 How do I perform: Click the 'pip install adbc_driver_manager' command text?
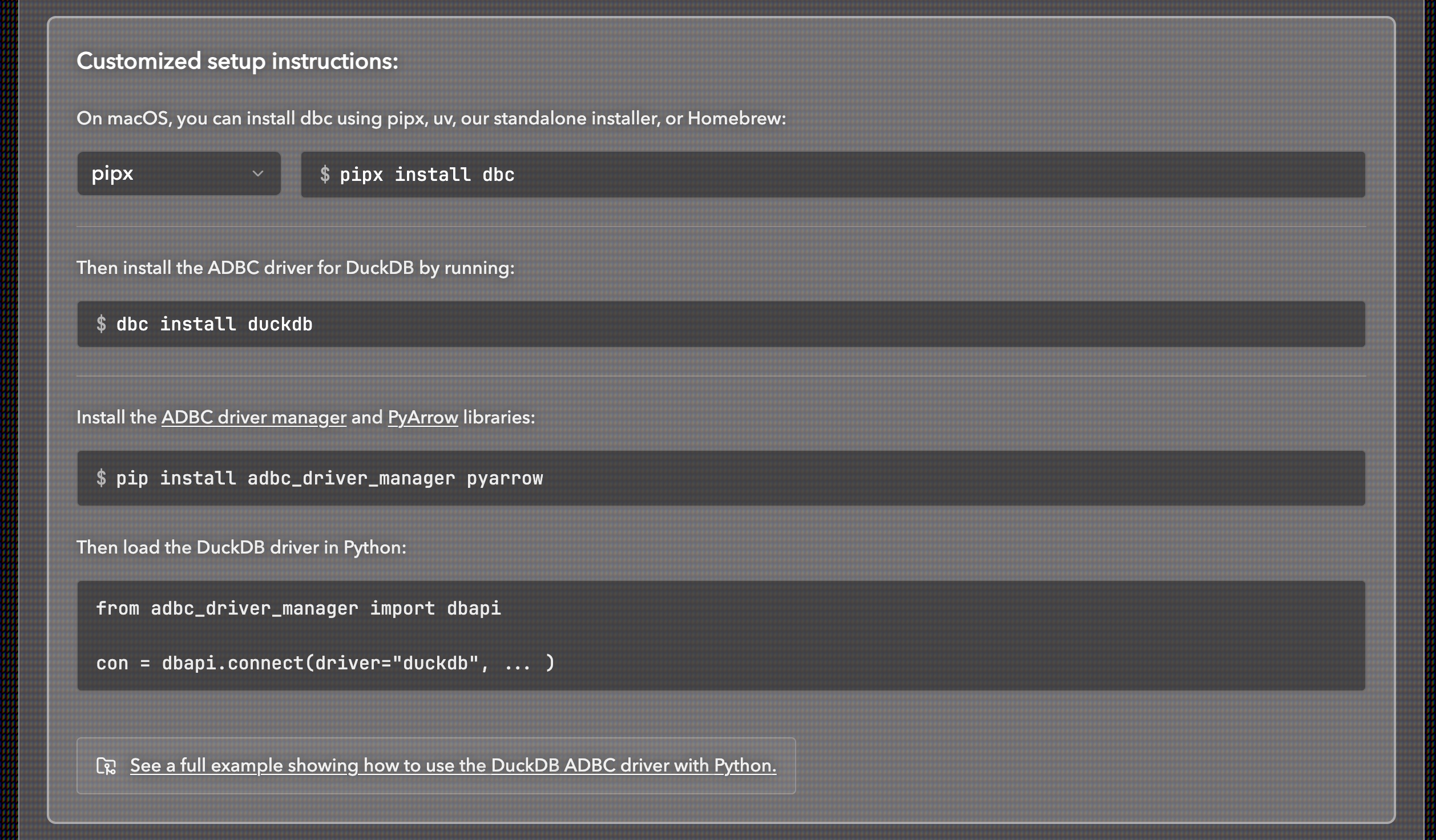[x=285, y=478]
